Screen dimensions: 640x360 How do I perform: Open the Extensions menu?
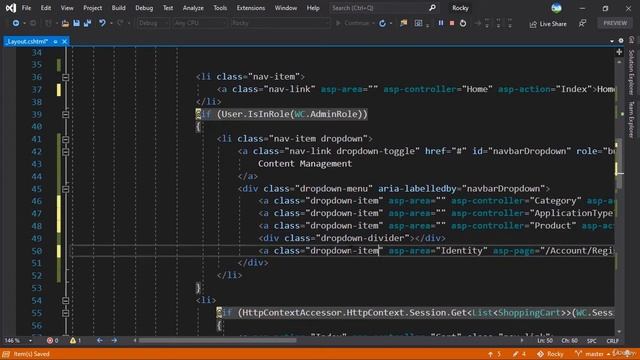coord(251,8)
